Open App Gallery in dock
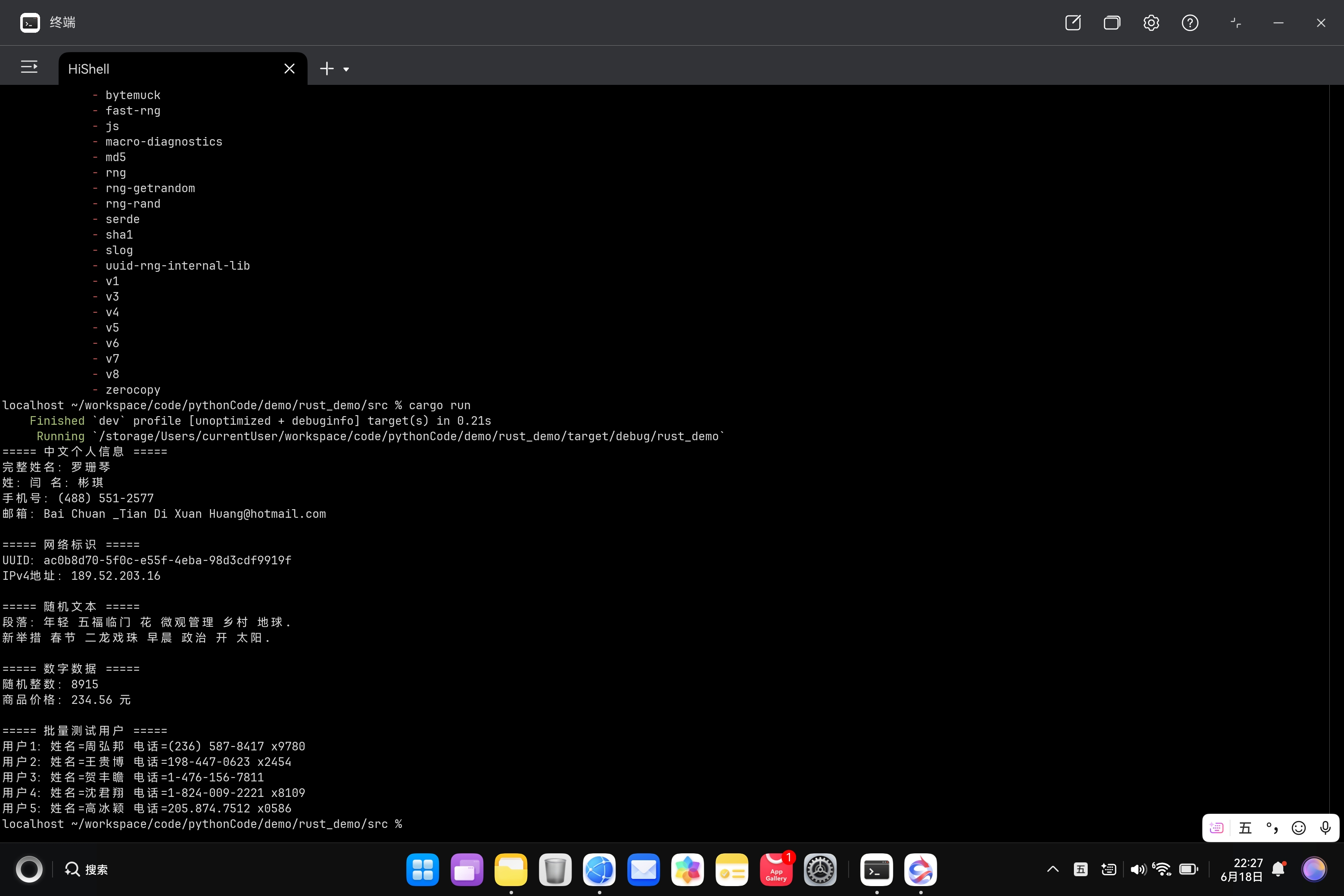 776,869
